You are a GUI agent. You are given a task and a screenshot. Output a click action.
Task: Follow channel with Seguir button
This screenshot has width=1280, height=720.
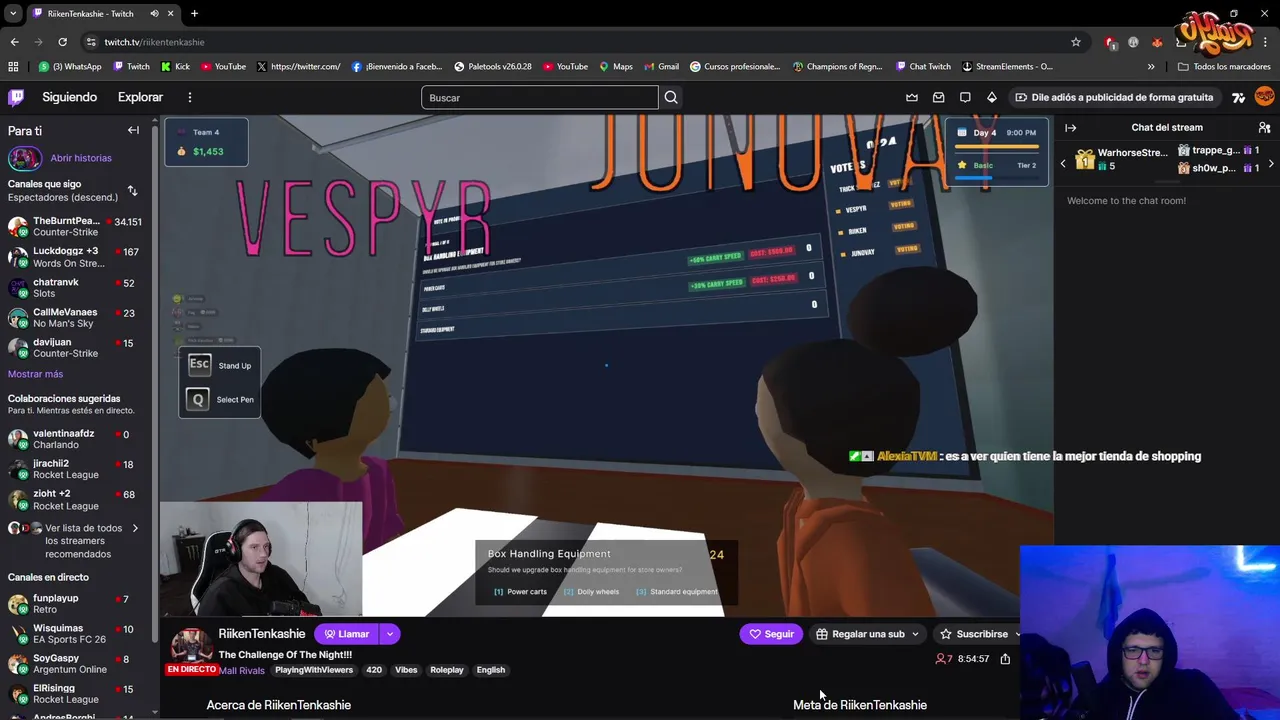[771, 634]
